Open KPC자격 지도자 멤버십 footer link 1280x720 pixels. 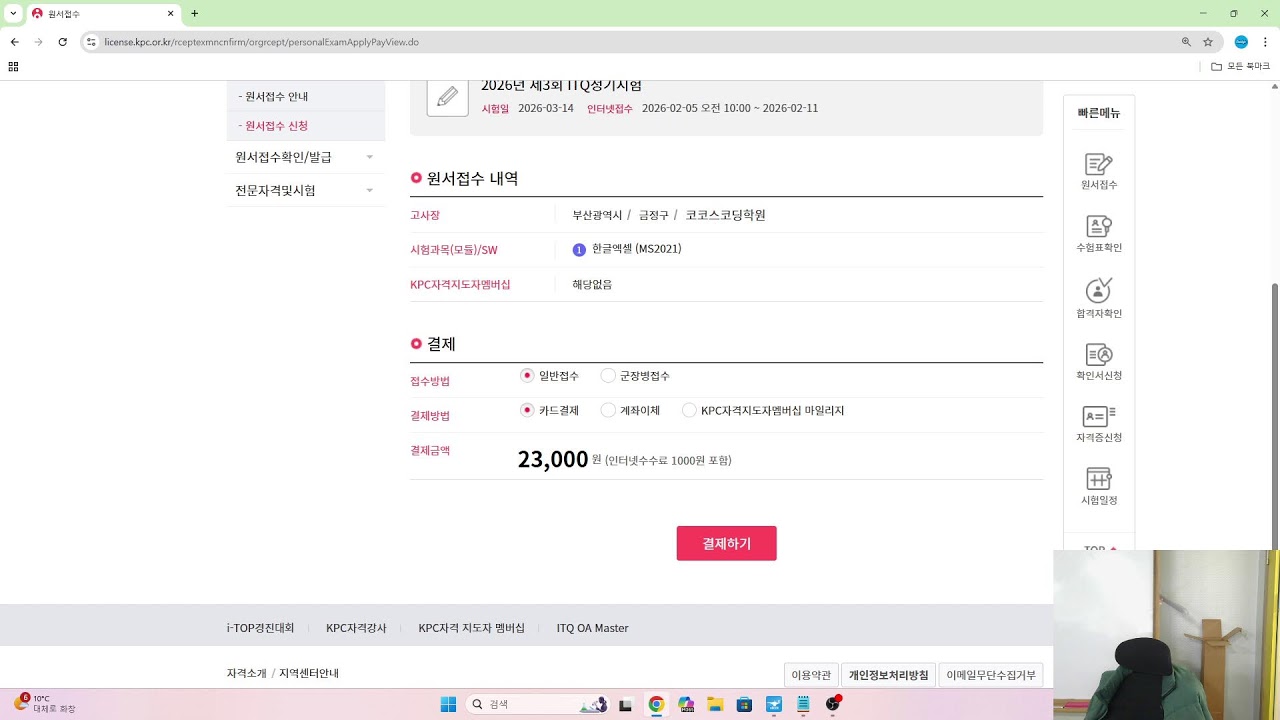pos(471,628)
